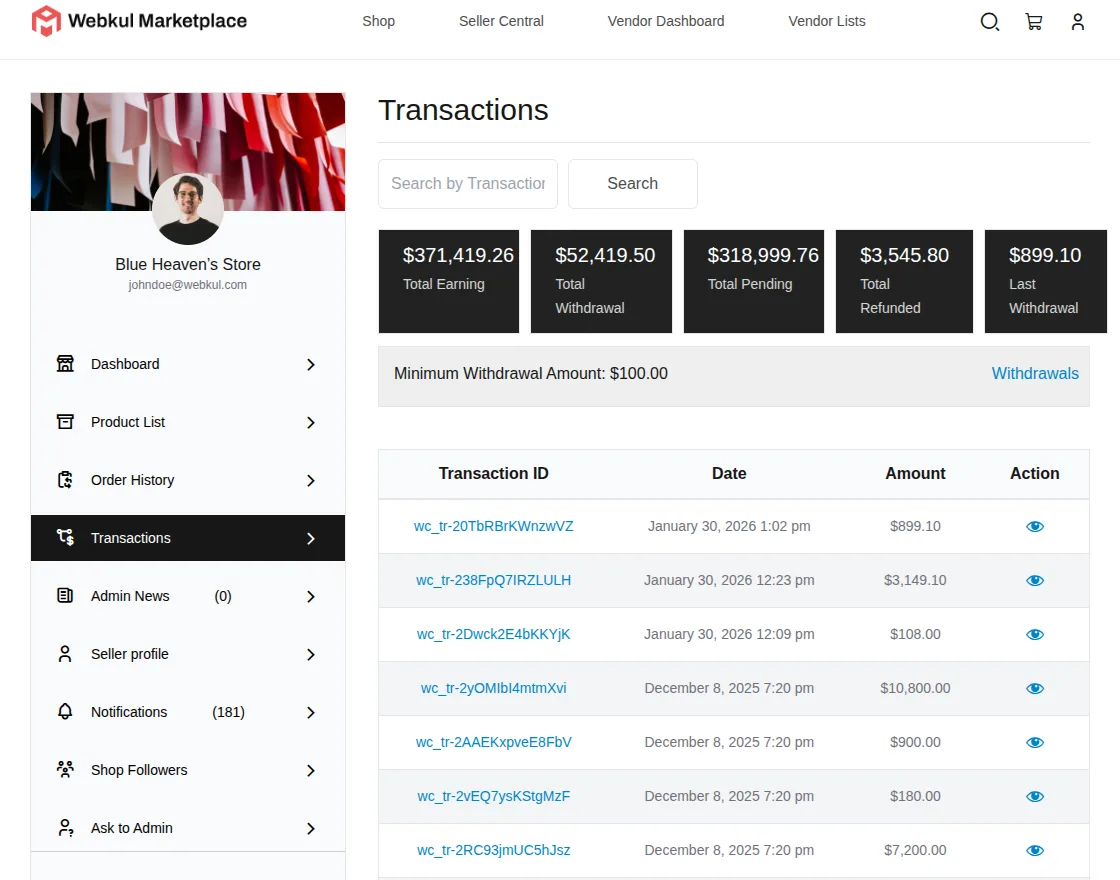The image size is (1120, 880).
Task: Click the Webkul Marketplace logo
Action: 138,20
